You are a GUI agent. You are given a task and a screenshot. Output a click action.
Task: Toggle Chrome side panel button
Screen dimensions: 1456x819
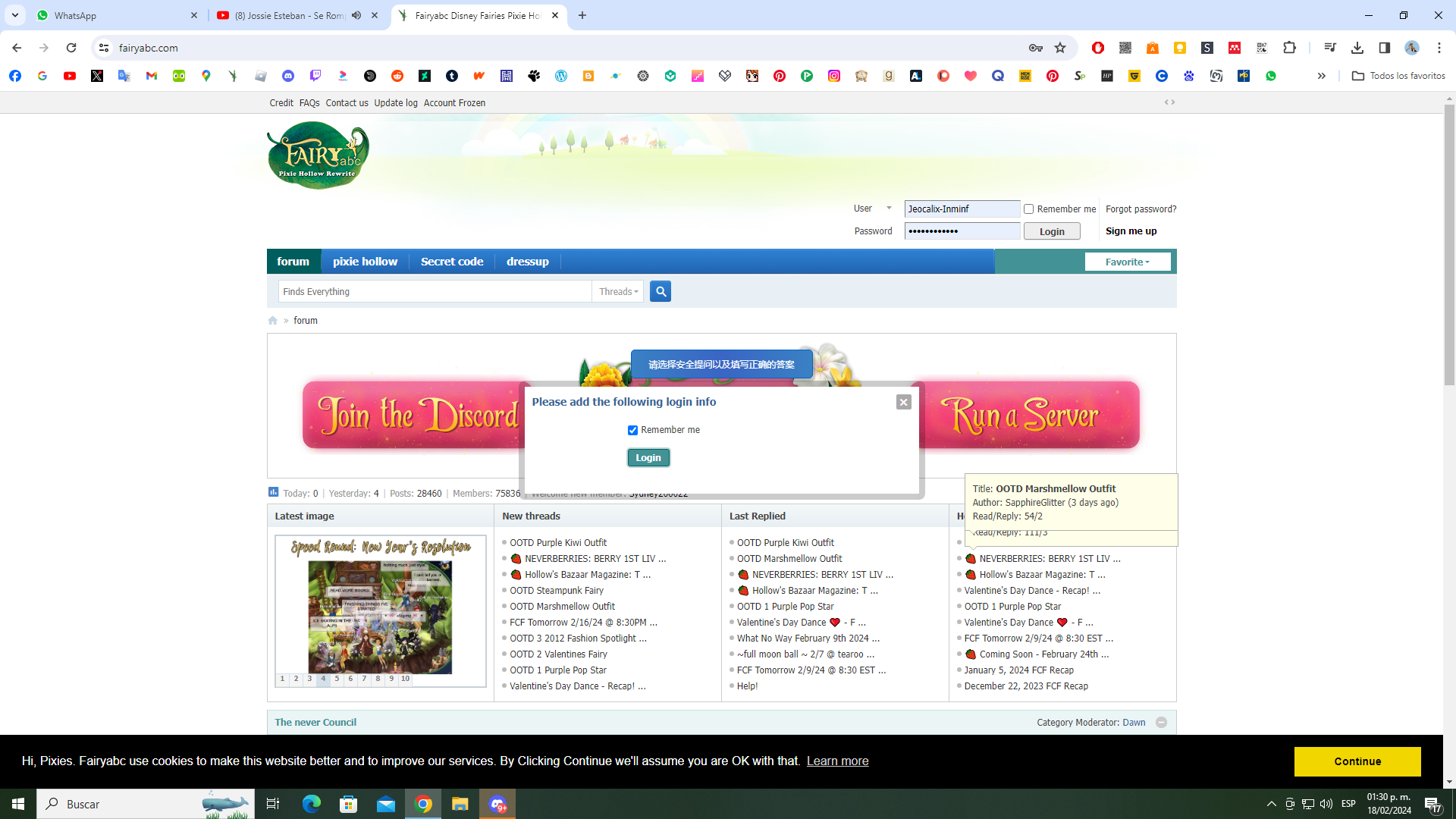[x=1385, y=48]
